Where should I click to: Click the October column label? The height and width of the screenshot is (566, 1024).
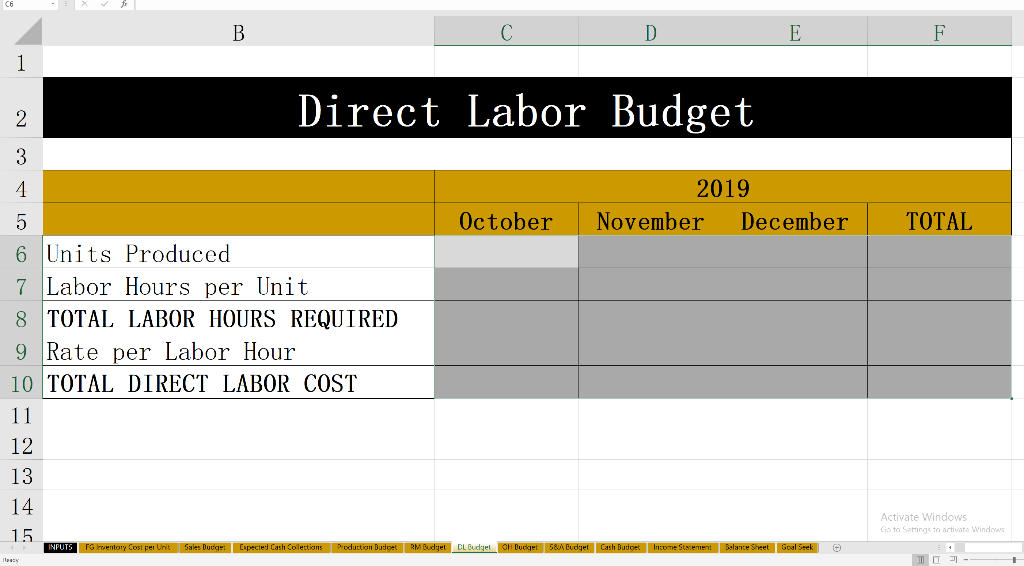click(506, 220)
